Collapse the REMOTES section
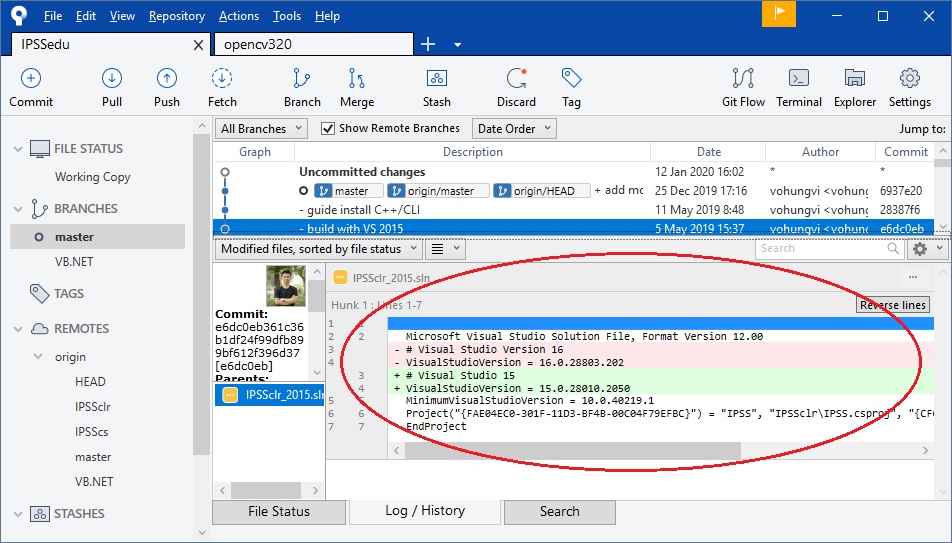 click(18, 329)
